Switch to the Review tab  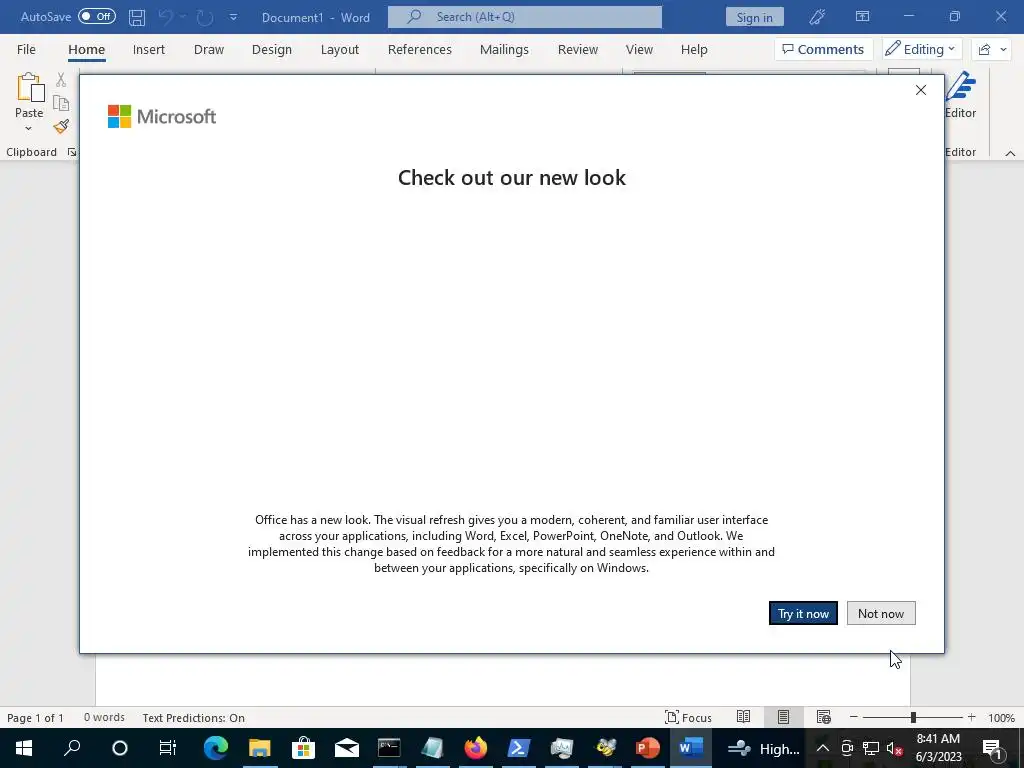coord(578,50)
